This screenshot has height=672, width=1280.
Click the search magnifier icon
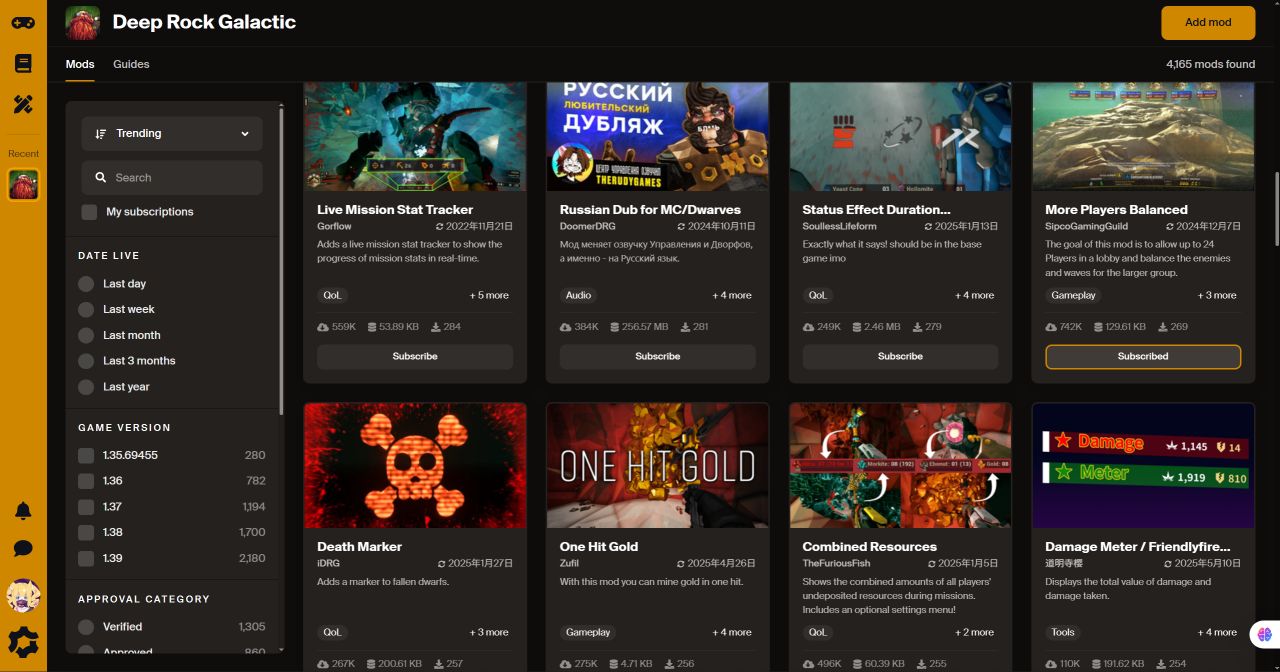point(101,178)
